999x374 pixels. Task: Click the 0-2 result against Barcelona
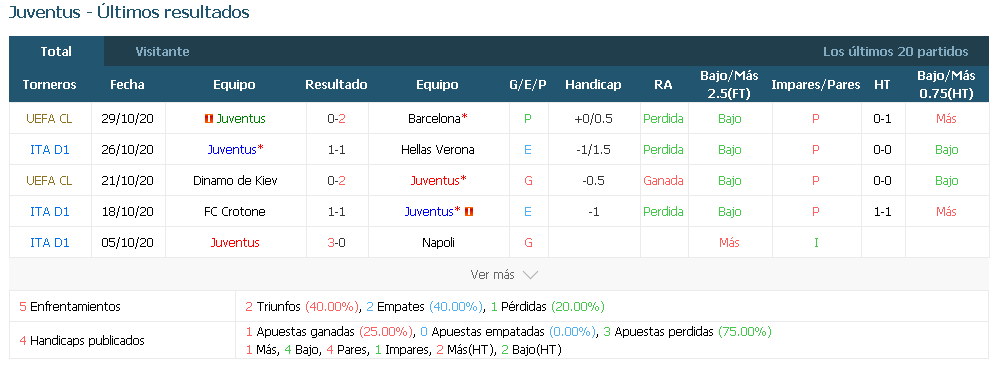336,119
